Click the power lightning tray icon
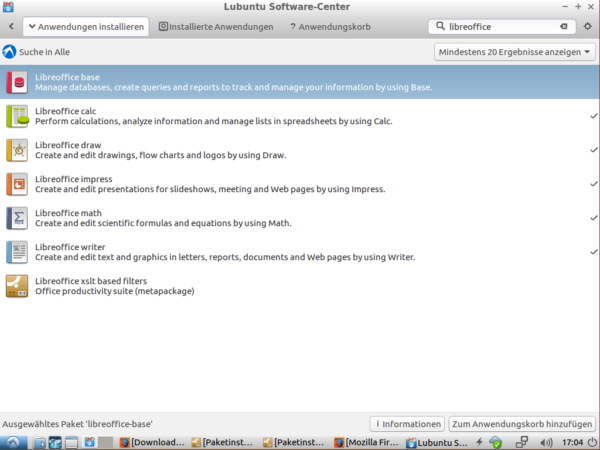 [x=479, y=442]
